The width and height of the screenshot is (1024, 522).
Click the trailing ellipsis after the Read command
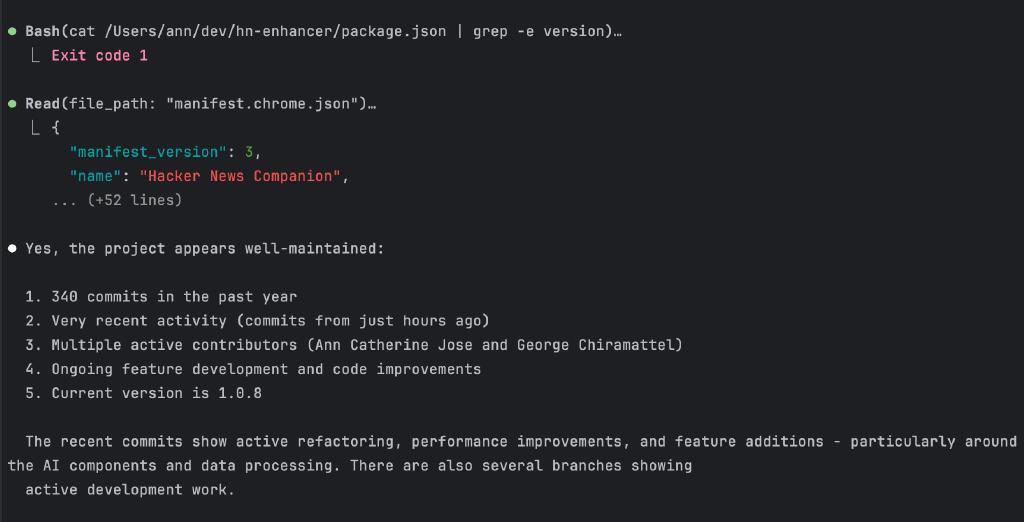click(x=372, y=104)
